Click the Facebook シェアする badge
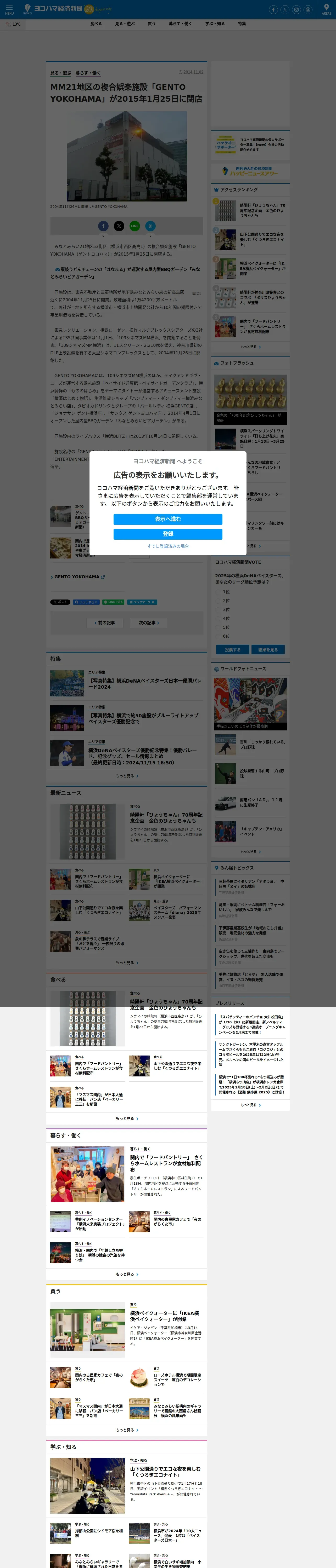This screenshot has width=336, height=1568. pos(86,602)
